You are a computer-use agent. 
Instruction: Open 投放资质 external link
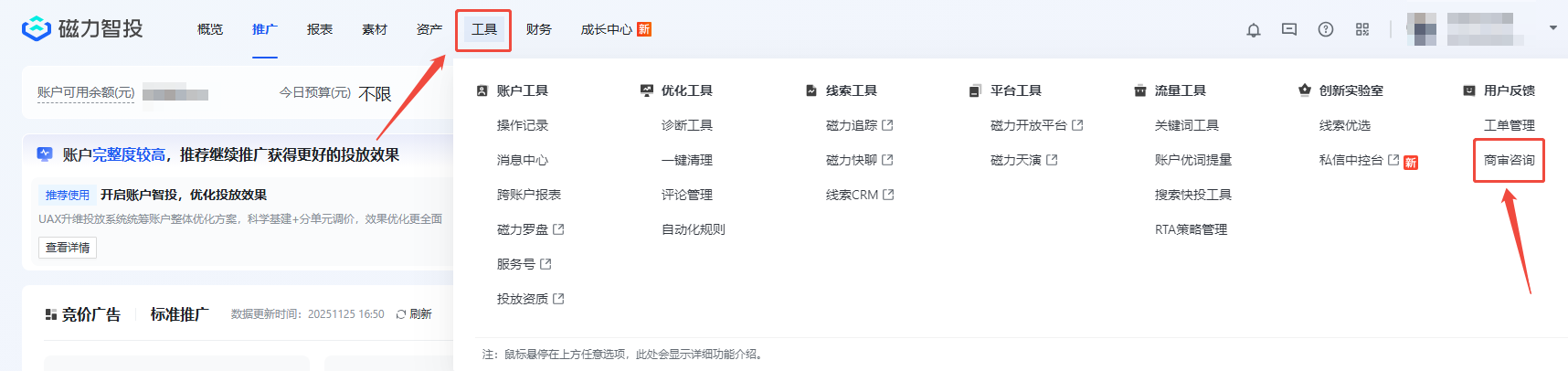coord(530,299)
